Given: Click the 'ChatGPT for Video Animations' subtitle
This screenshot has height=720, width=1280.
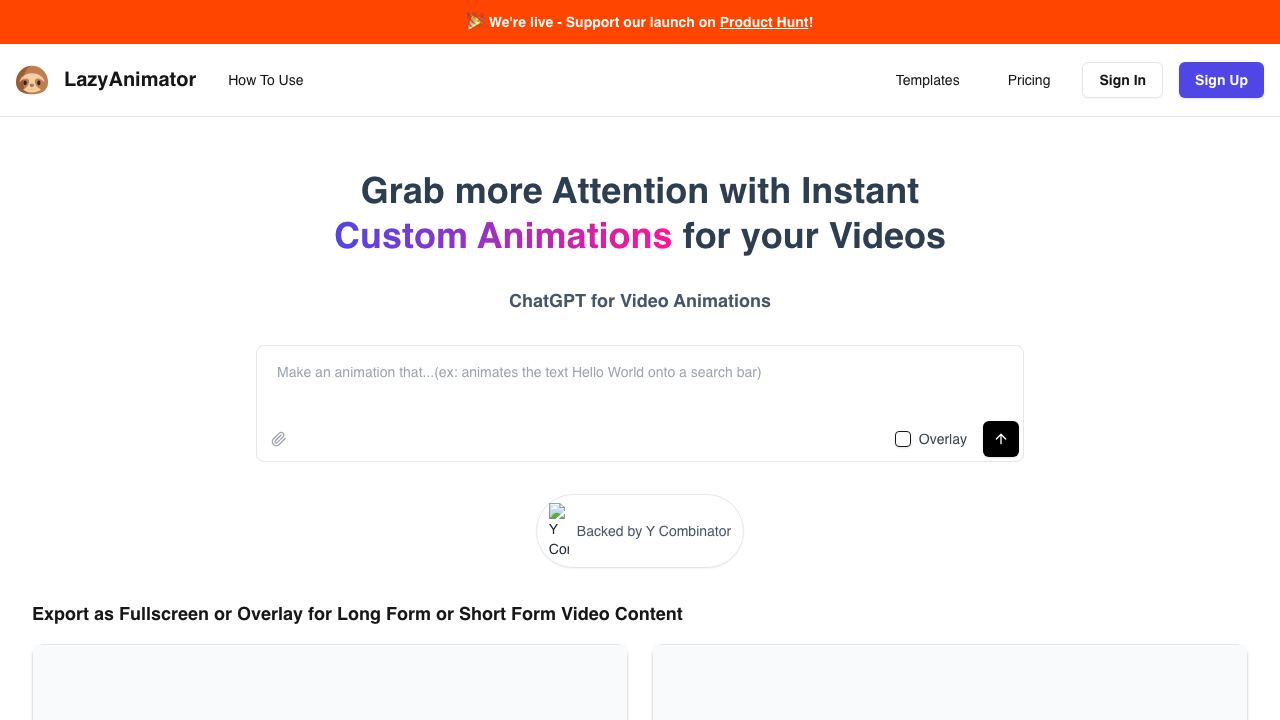Looking at the screenshot, I should pyautogui.click(x=640, y=301).
